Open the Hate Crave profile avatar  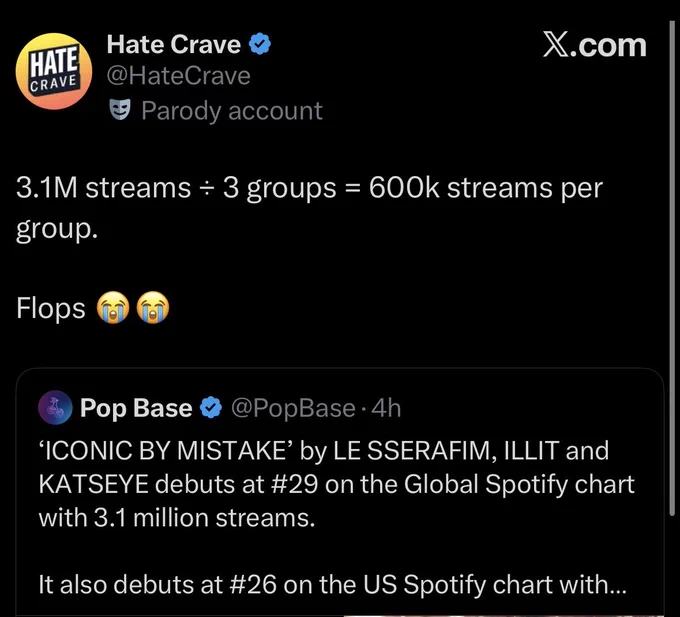coord(54,71)
